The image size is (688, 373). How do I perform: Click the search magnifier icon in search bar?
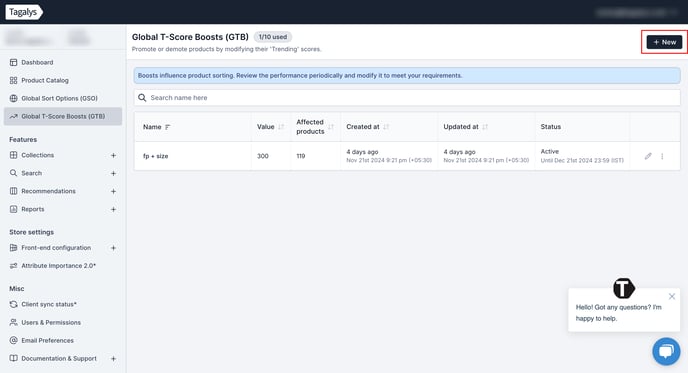click(x=142, y=97)
